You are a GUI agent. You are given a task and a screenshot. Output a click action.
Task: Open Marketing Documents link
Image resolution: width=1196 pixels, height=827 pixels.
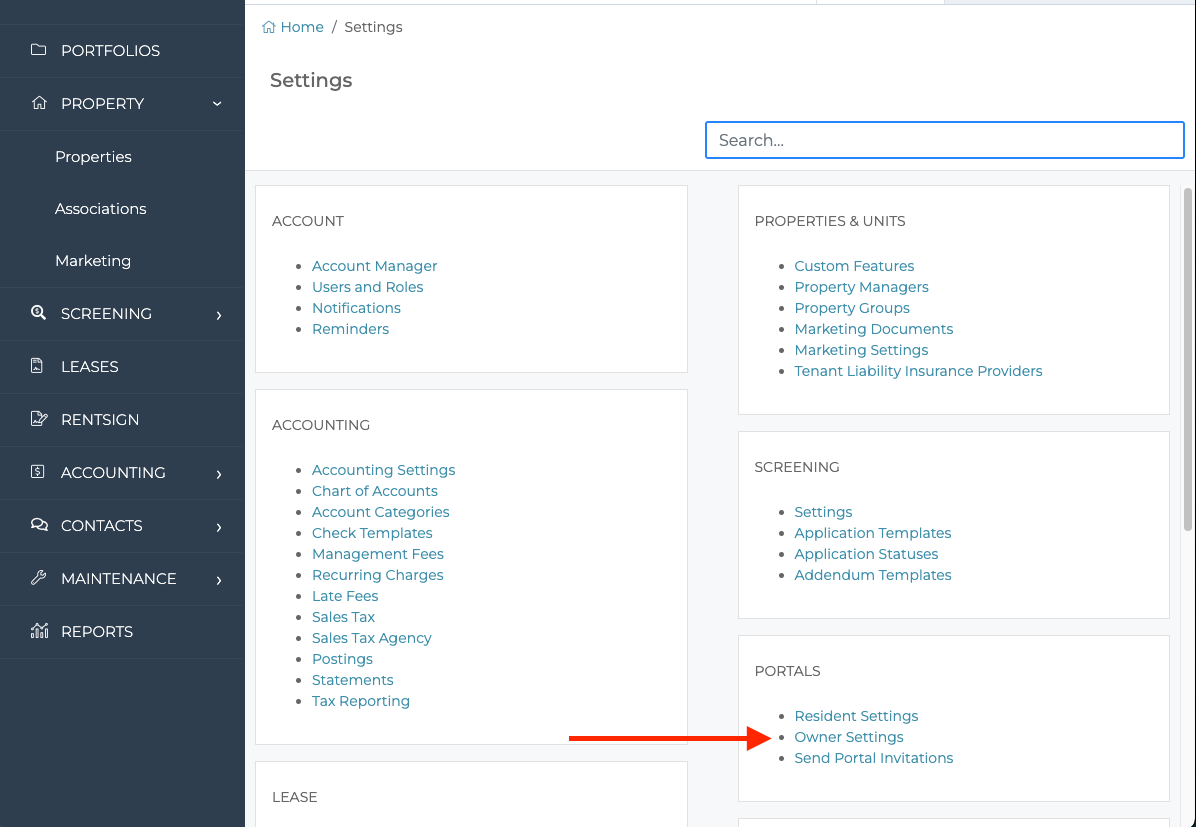click(x=873, y=329)
